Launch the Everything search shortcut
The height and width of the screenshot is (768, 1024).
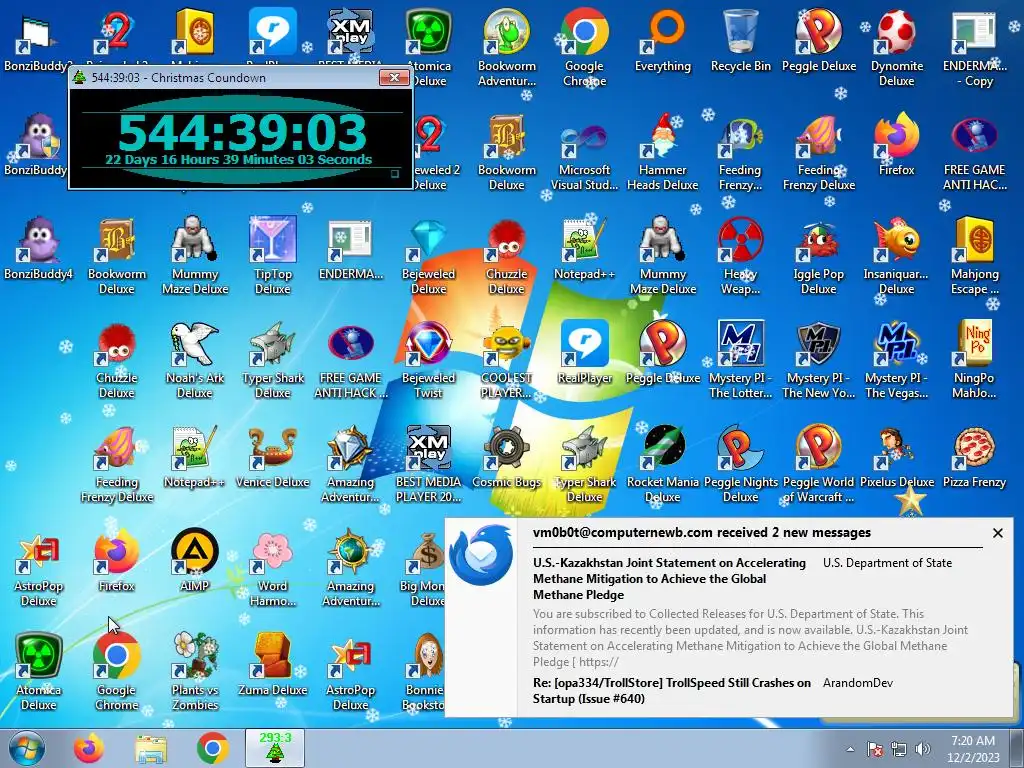click(x=663, y=40)
